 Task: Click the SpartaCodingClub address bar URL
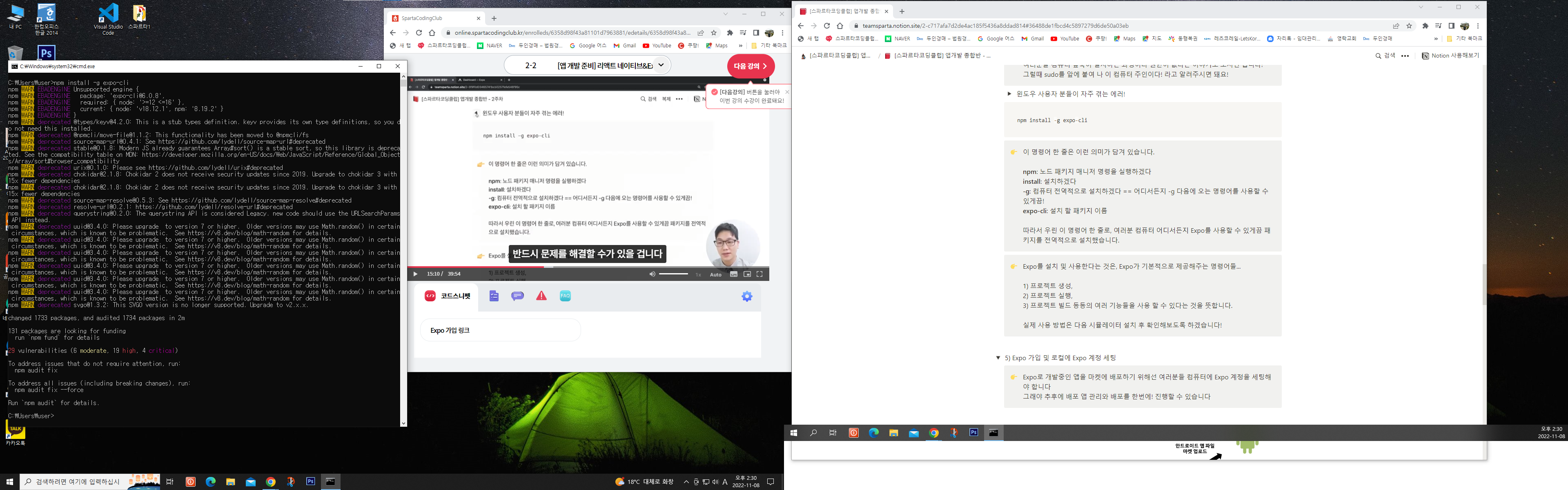point(572,33)
